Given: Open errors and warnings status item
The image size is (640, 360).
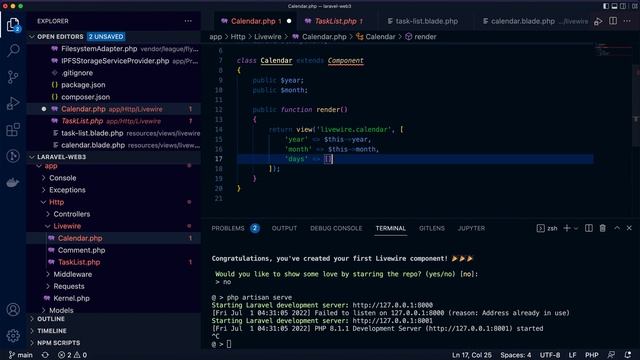Looking at the screenshot, I should 72,355.
